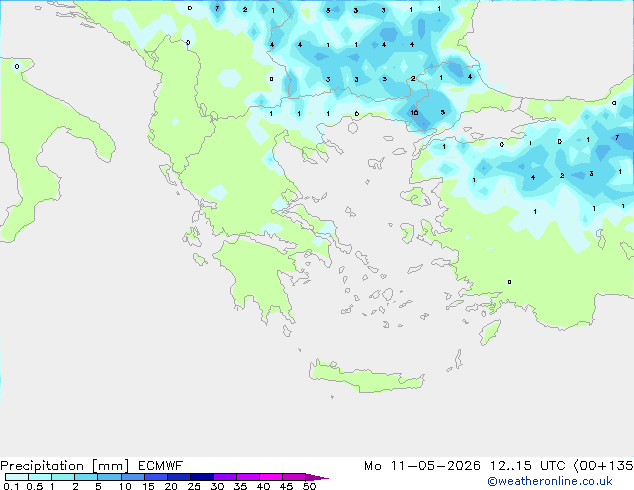The image size is (634, 490).
Task: Select the 1–2 mm legend color swatch
Action: (x=63, y=477)
